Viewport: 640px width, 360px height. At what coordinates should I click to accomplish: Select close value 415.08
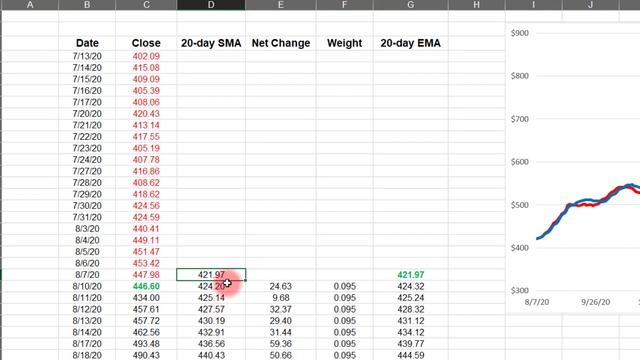point(146,68)
